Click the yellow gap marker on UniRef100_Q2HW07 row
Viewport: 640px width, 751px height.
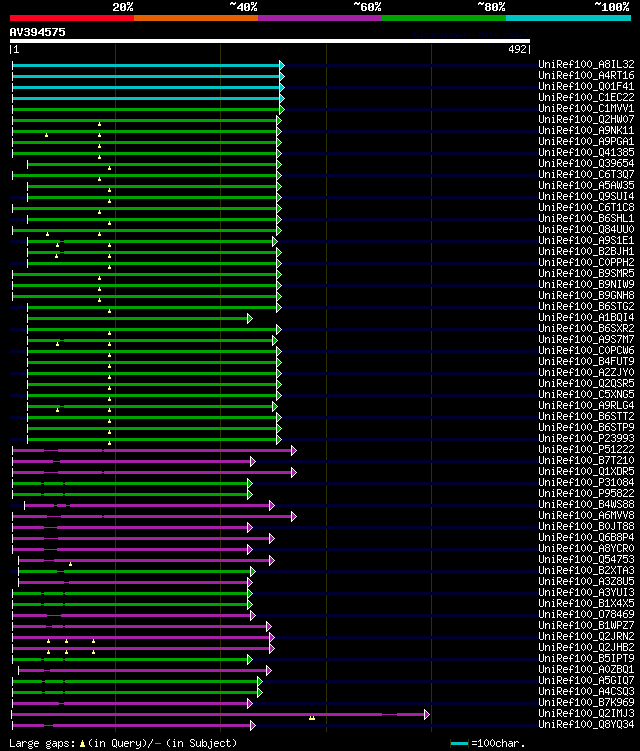tap(99, 124)
